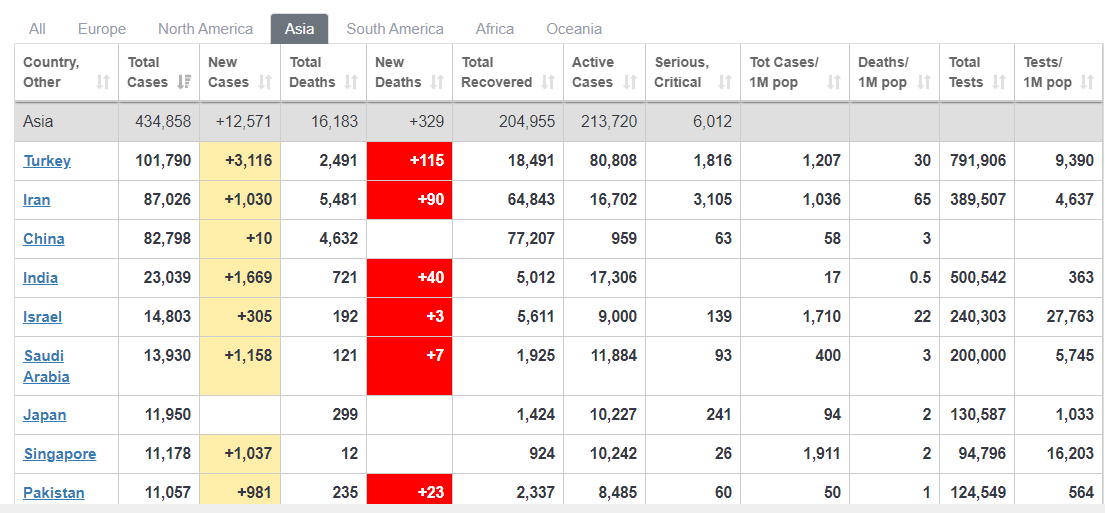Click sort arrows beside Active Cases header
The width and height of the screenshot is (1105, 513).
(x=631, y=82)
